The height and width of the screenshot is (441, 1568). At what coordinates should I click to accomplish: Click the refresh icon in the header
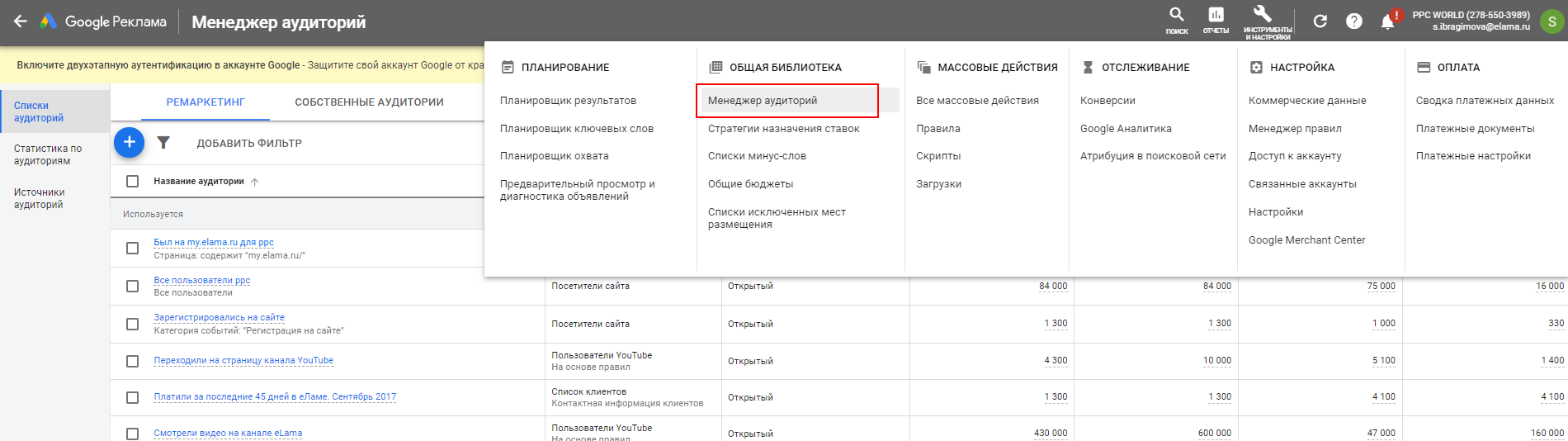1320,21
